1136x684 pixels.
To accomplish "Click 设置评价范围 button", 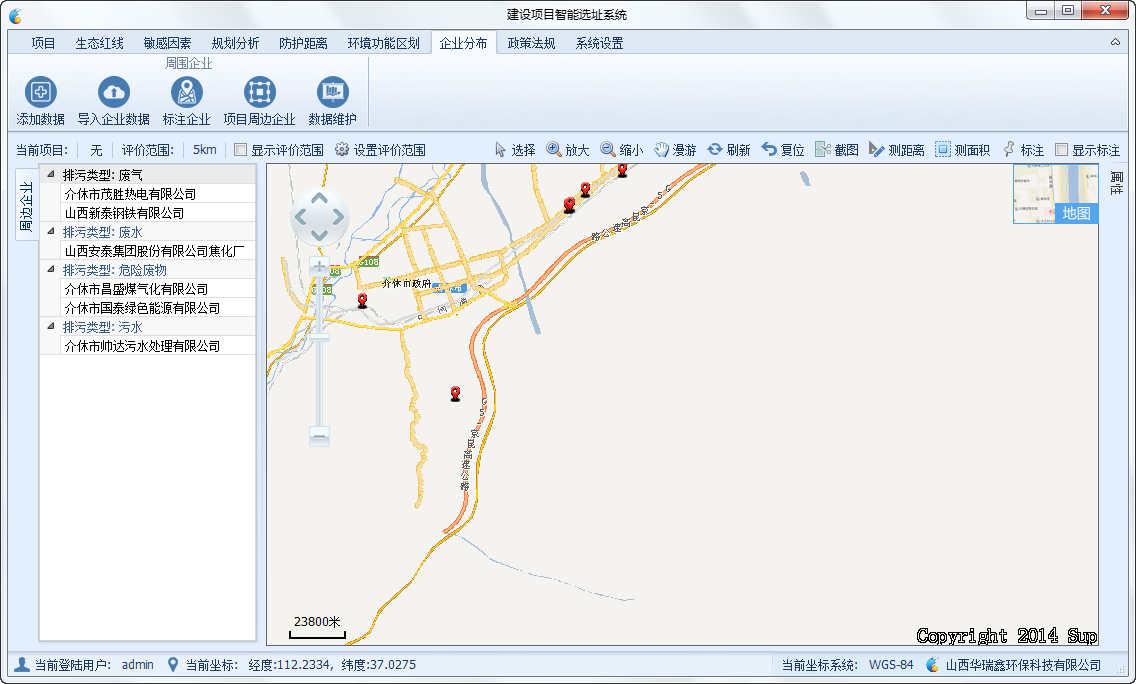I will 380,150.
